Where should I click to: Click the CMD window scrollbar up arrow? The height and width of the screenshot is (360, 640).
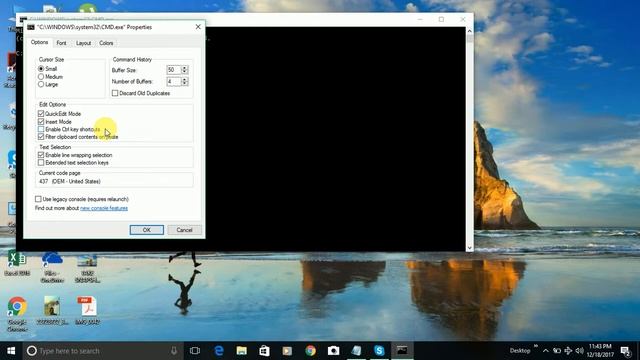click(x=469, y=31)
